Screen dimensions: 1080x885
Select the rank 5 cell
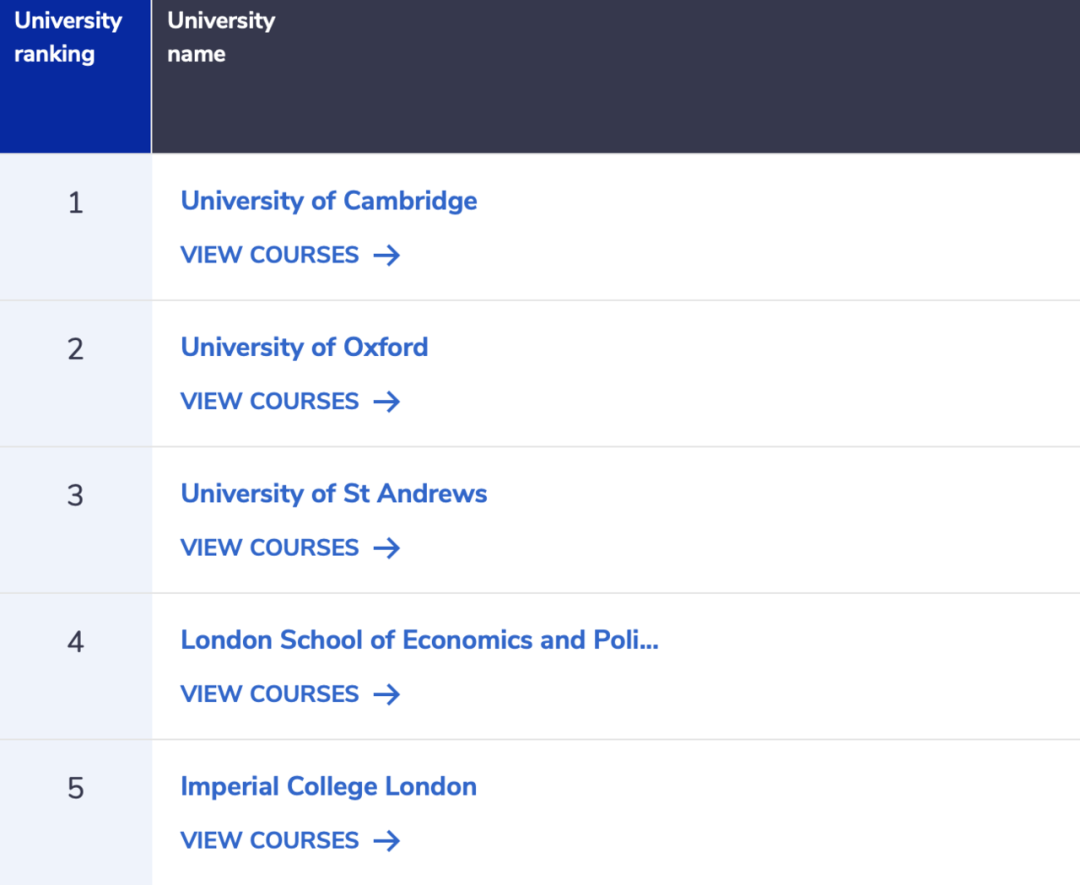[76, 813]
